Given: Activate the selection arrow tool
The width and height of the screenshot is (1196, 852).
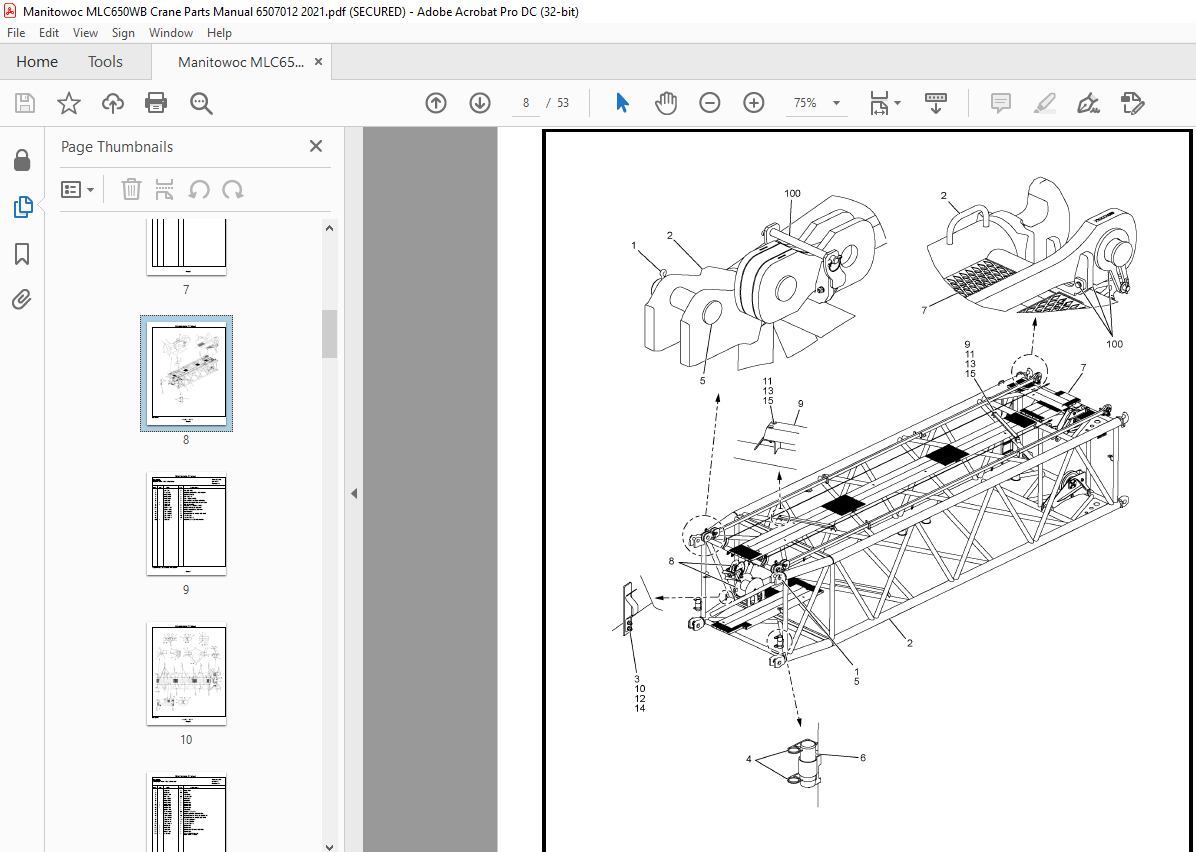Looking at the screenshot, I should [x=622, y=103].
